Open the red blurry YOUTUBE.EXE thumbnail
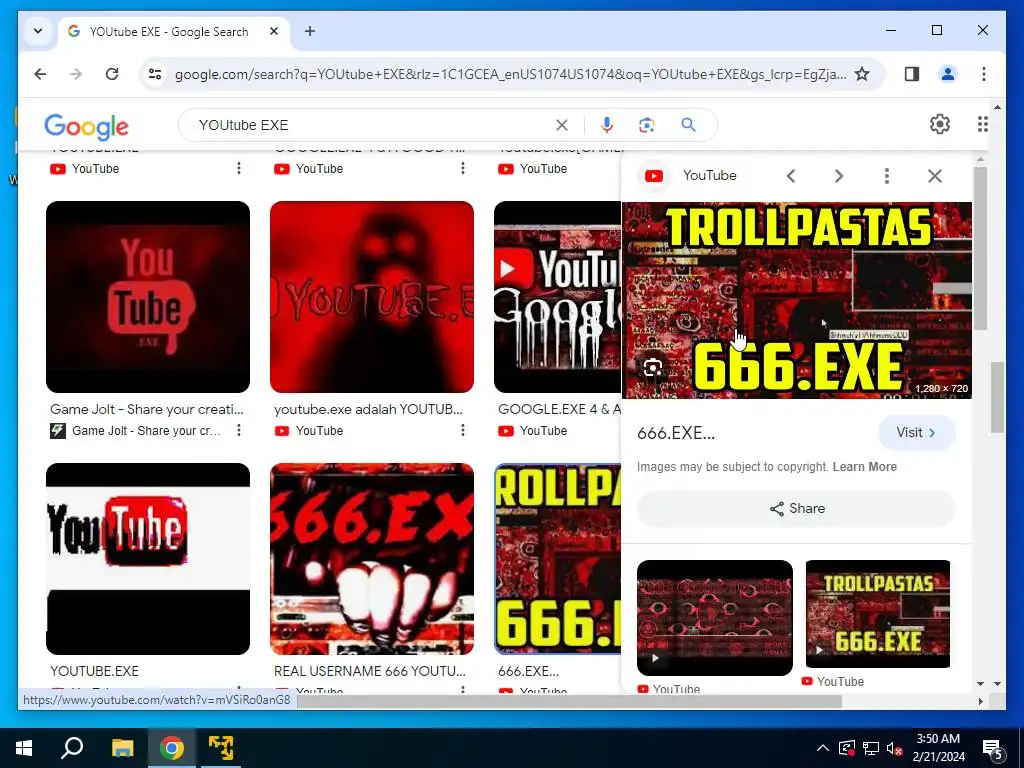The image size is (1024, 768). [x=372, y=296]
